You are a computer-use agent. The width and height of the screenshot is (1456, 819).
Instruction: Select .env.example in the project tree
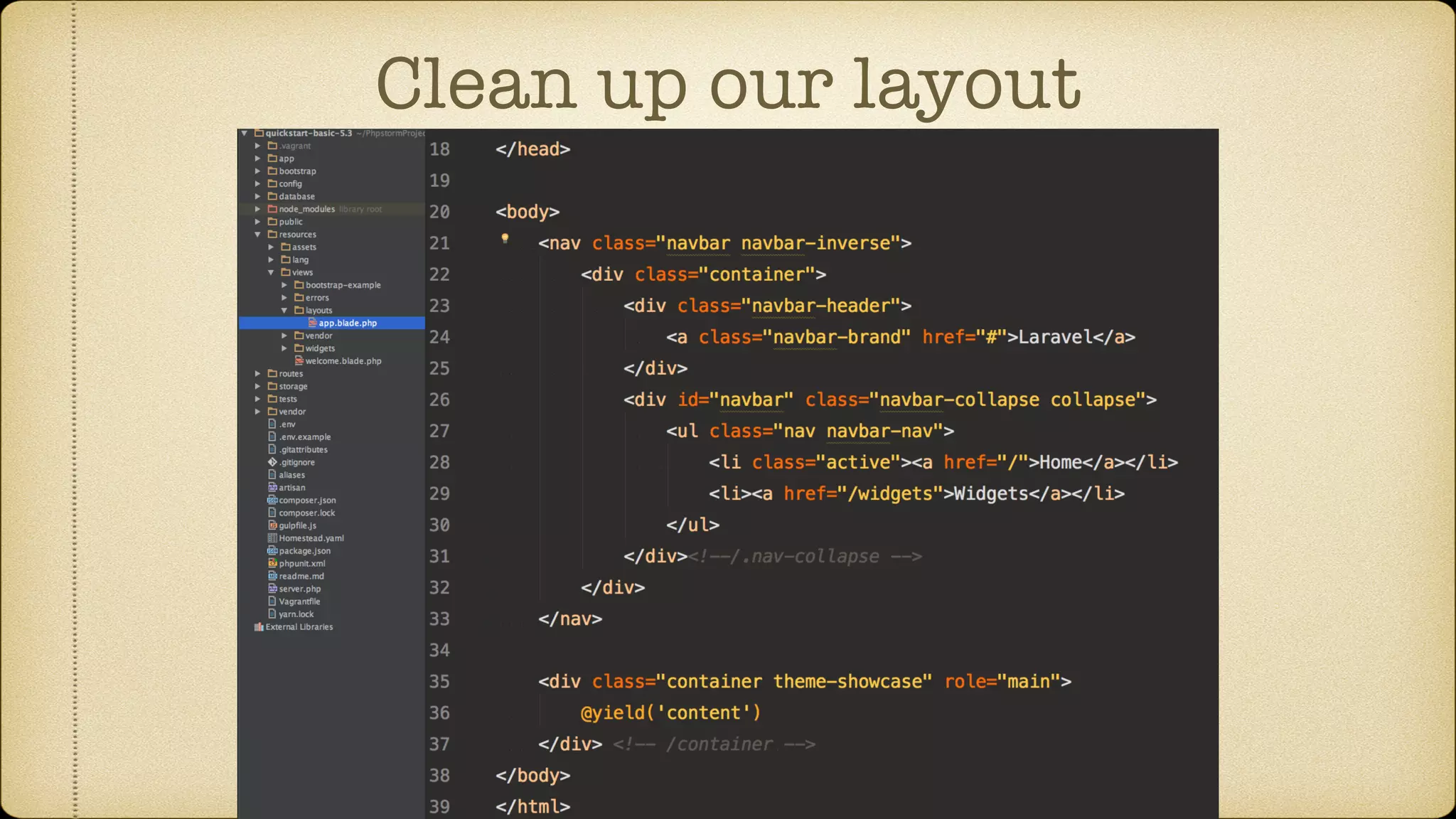coord(305,437)
